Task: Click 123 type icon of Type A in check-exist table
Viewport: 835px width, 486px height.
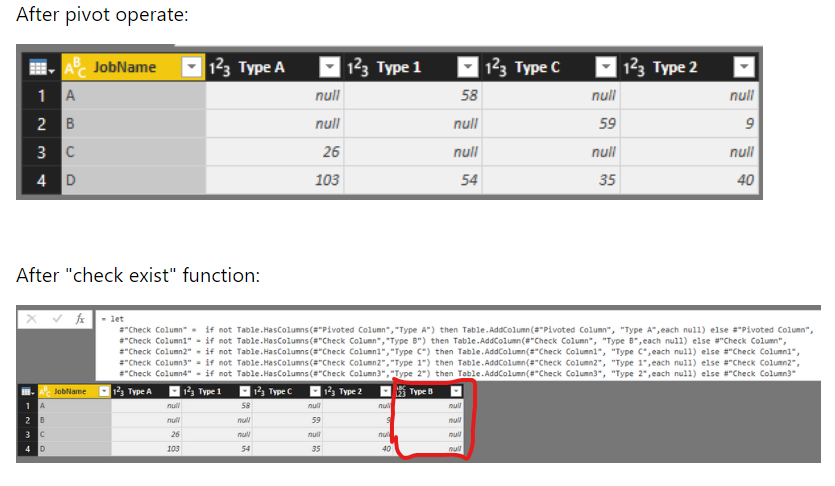Action: (x=118, y=391)
